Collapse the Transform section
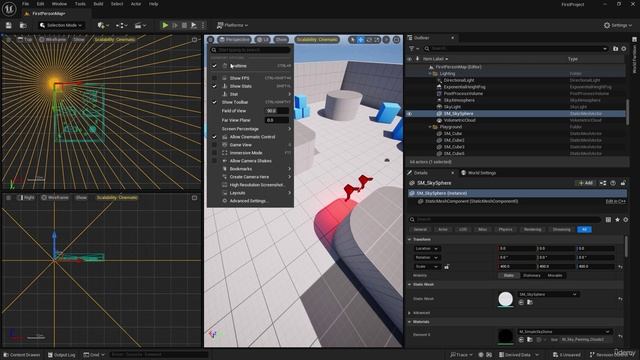Viewport: 640px width, 360px height. pyautogui.click(x=409, y=240)
